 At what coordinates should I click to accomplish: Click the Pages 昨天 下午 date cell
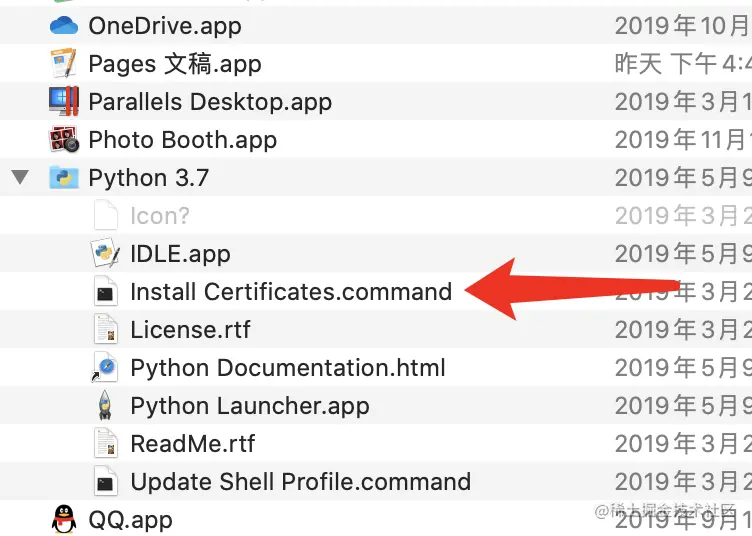click(x=683, y=64)
